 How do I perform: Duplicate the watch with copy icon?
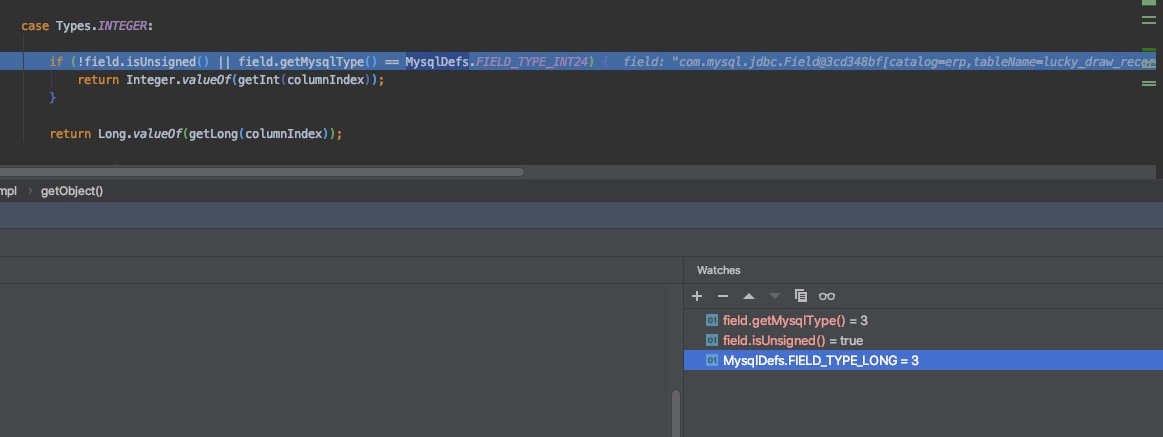tap(800, 296)
